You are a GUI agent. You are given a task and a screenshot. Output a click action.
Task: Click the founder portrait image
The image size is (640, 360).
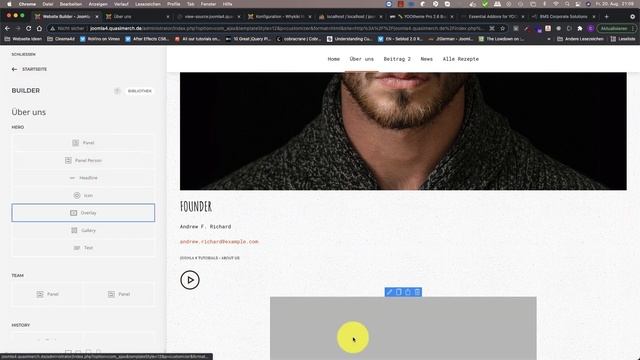pyautogui.click(x=403, y=131)
